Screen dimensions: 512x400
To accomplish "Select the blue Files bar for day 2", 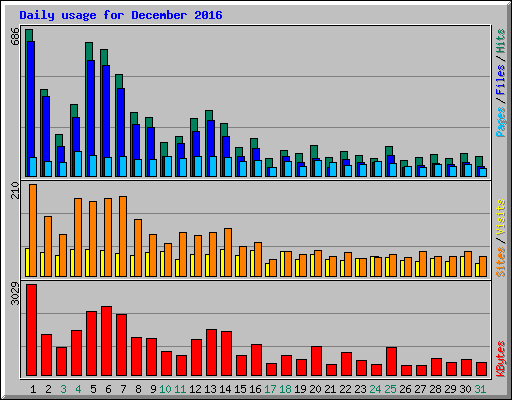I will point(46,129).
